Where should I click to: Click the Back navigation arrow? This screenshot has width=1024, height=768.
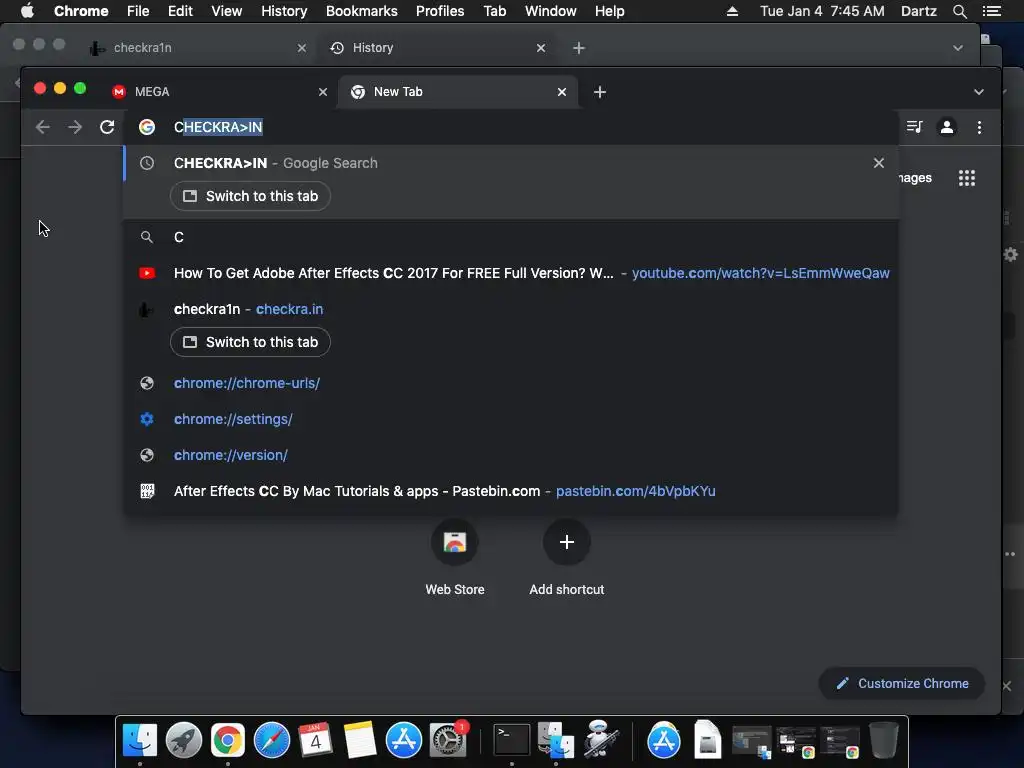point(42,127)
